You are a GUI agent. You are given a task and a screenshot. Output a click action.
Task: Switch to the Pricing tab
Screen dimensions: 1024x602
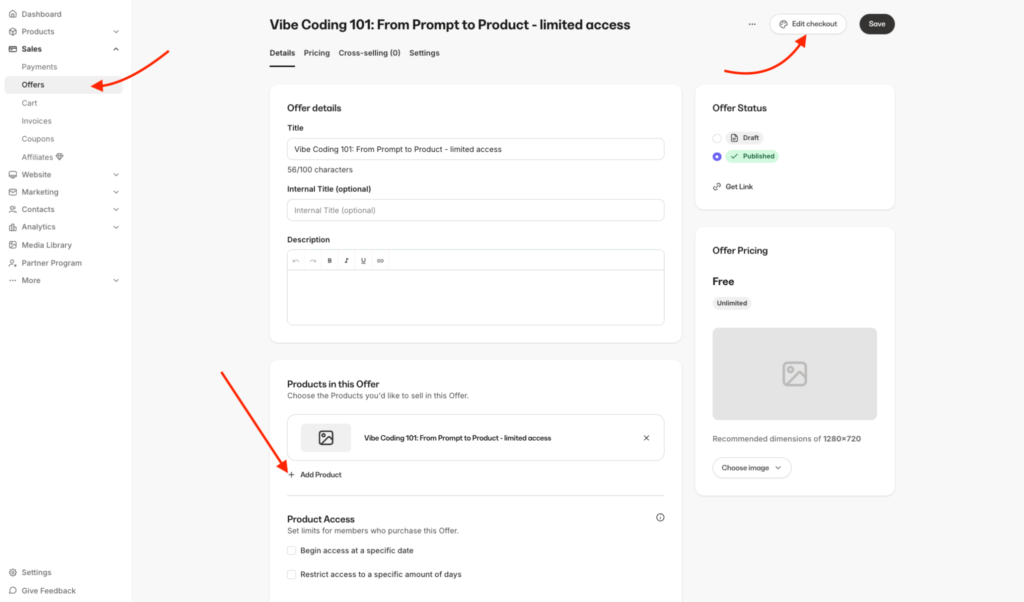(316, 53)
